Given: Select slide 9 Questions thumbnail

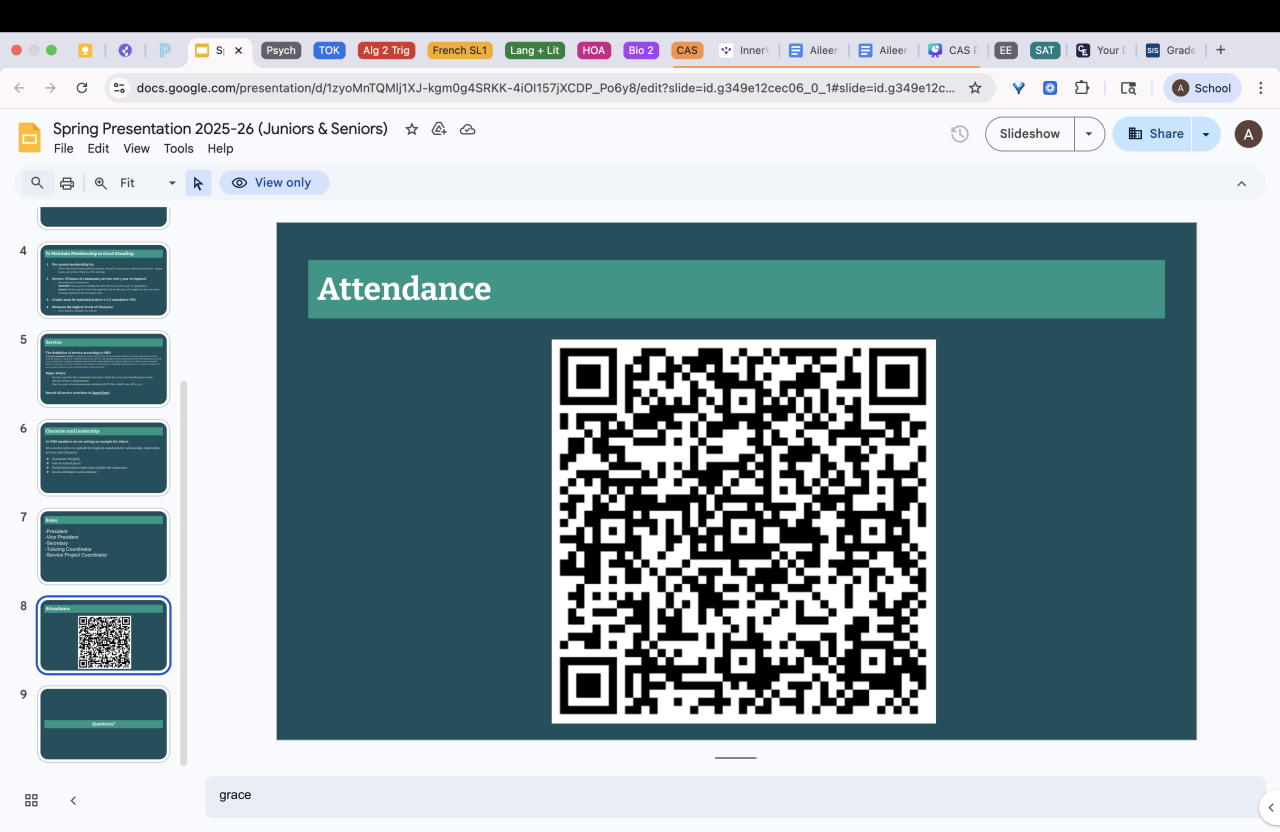Looking at the screenshot, I should coord(104,724).
